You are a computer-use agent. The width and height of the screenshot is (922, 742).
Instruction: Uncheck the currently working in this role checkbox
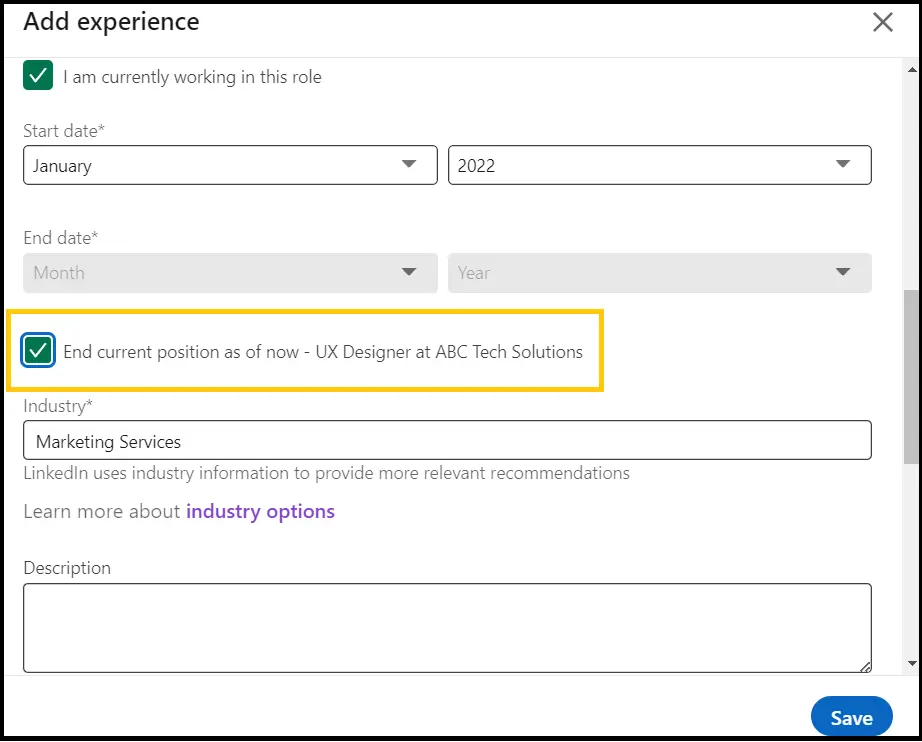pyautogui.click(x=38, y=77)
